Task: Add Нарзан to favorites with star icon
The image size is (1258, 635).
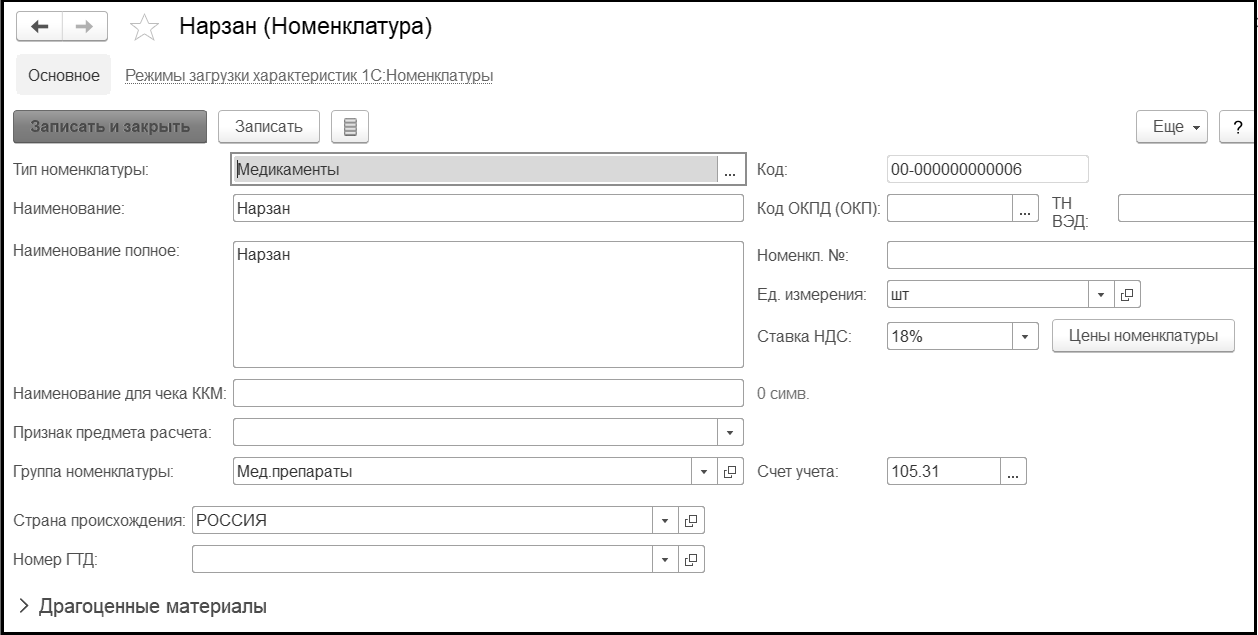Action: pyautogui.click(x=146, y=29)
